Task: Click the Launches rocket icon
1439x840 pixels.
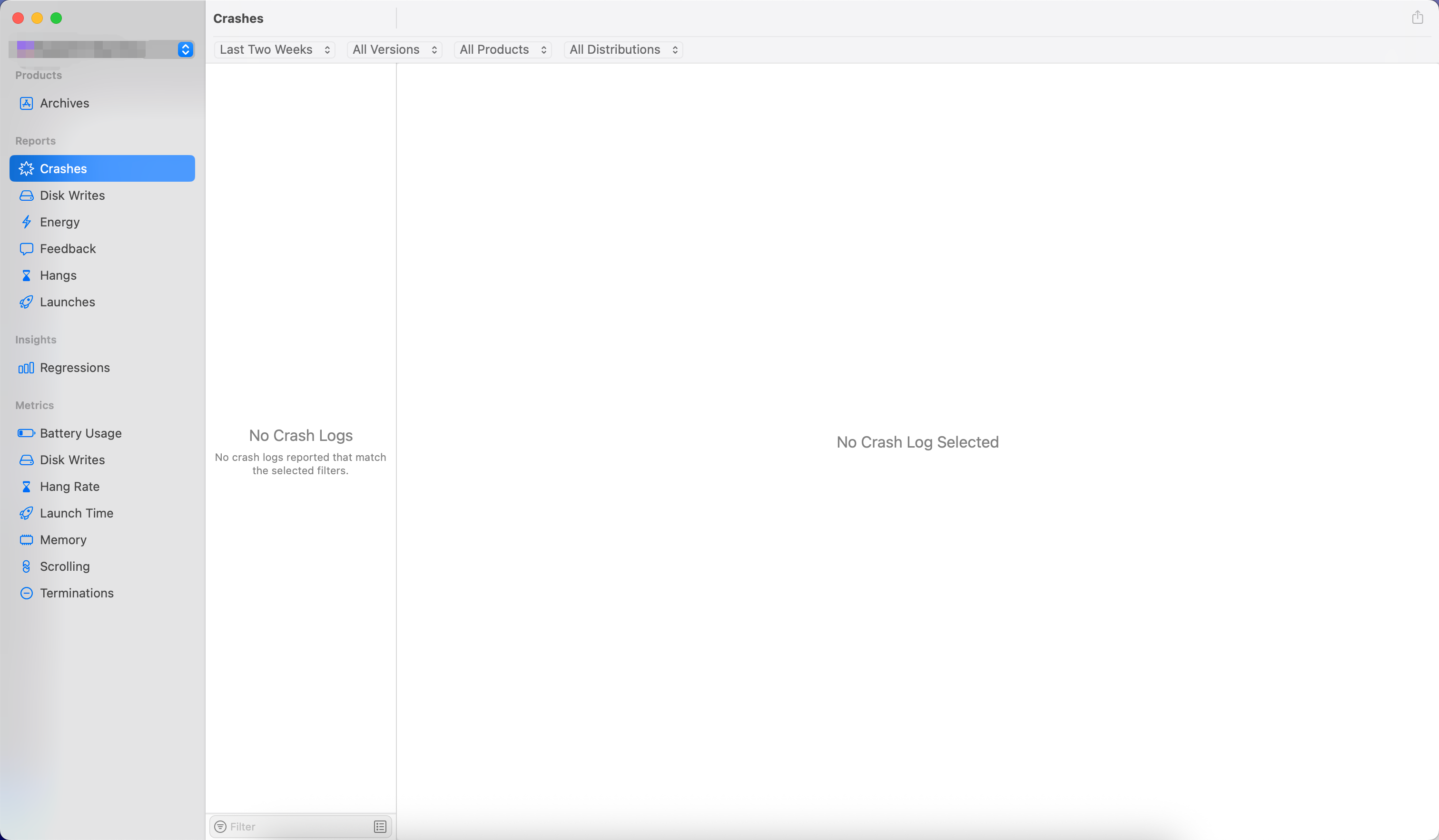Action: (x=26, y=302)
